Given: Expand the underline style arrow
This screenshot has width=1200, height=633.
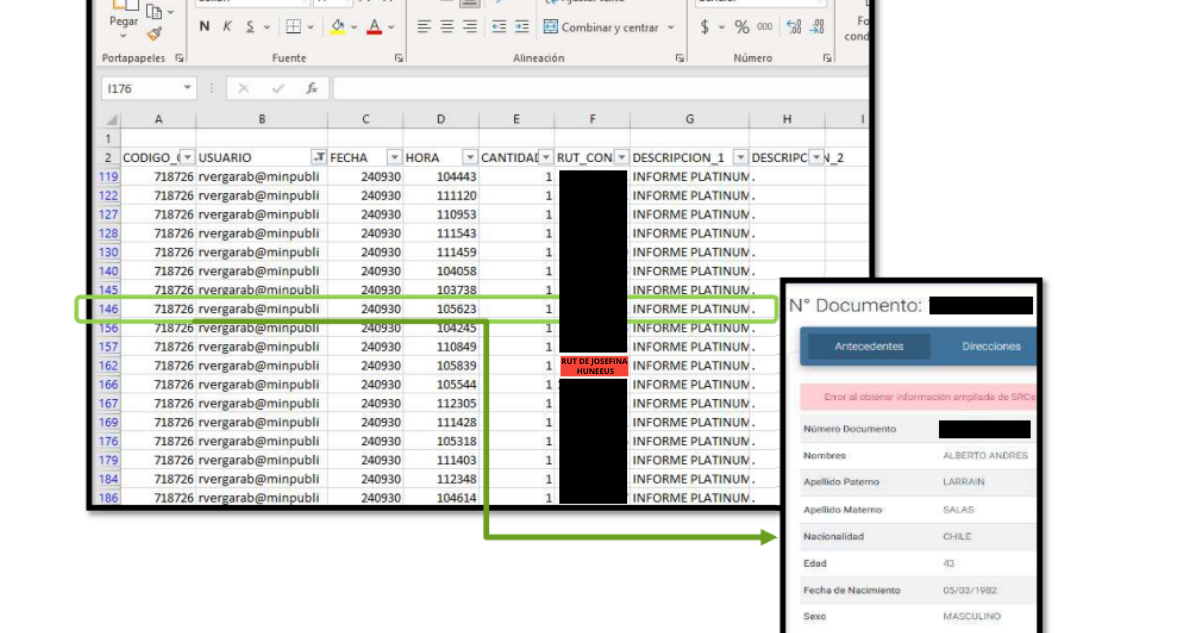Looking at the screenshot, I should click(267, 27).
